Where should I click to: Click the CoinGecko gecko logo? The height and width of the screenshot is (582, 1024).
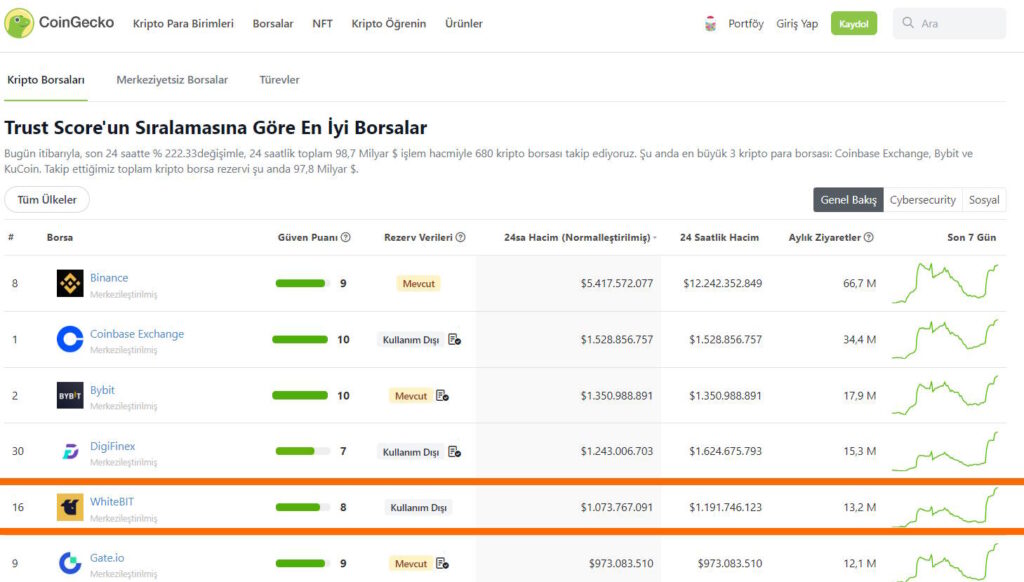click(x=19, y=24)
